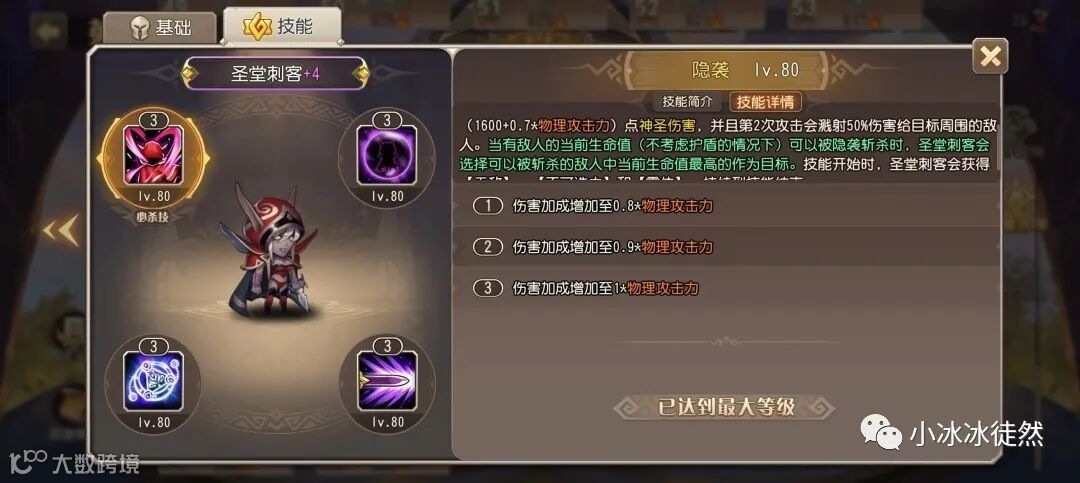Click the gold star icon on 技能 tab
This screenshot has height=483, width=1080.
258,27
